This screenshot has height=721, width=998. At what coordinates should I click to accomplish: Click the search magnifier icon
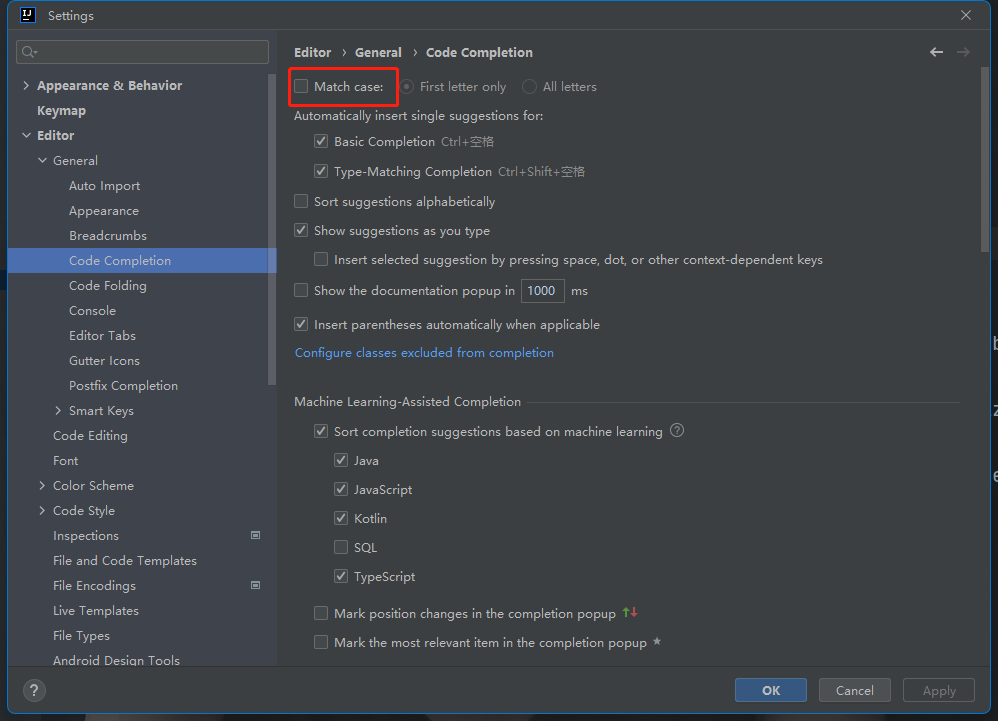point(29,52)
